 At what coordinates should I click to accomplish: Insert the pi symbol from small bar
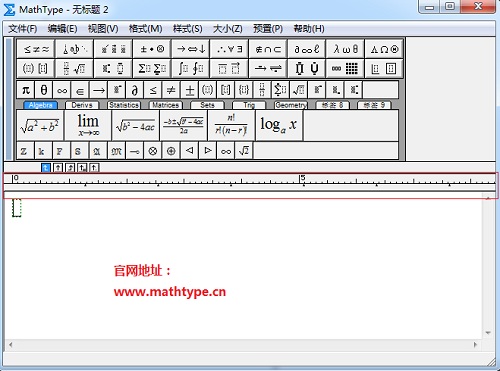point(25,90)
